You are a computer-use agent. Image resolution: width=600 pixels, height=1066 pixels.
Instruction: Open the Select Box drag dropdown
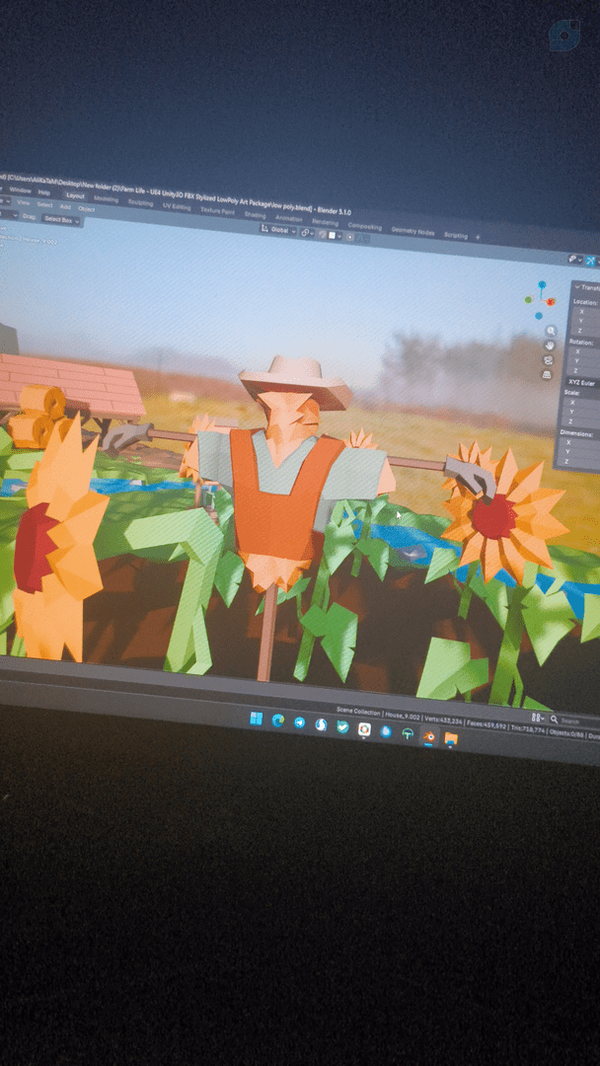coord(61,220)
